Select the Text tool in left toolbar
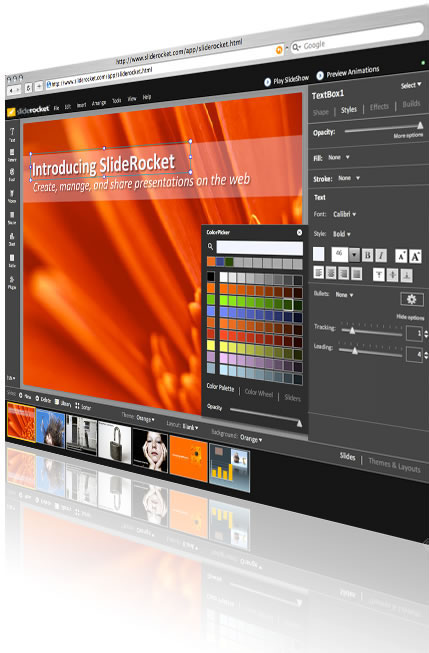This screenshot has height=653, width=429. [x=12, y=134]
